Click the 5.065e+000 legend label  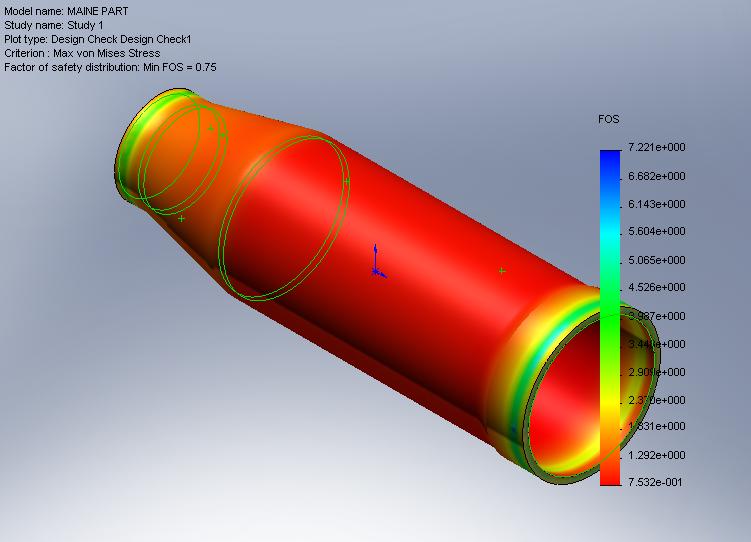[656, 259]
